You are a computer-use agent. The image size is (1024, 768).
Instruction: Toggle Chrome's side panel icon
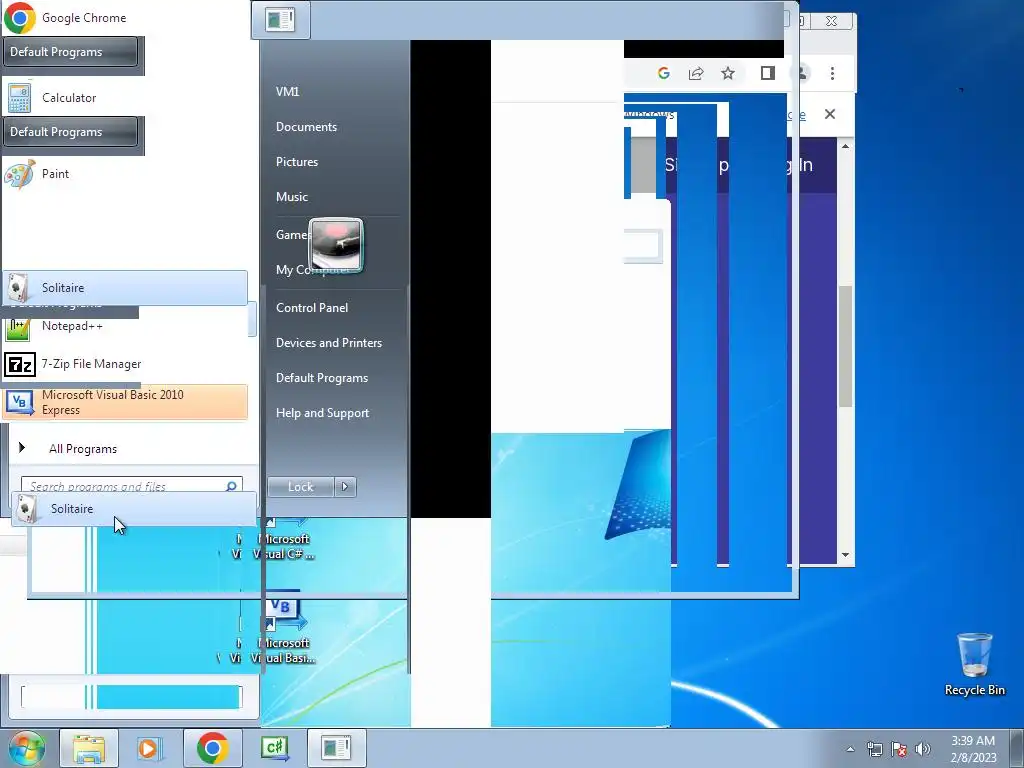tap(768, 73)
